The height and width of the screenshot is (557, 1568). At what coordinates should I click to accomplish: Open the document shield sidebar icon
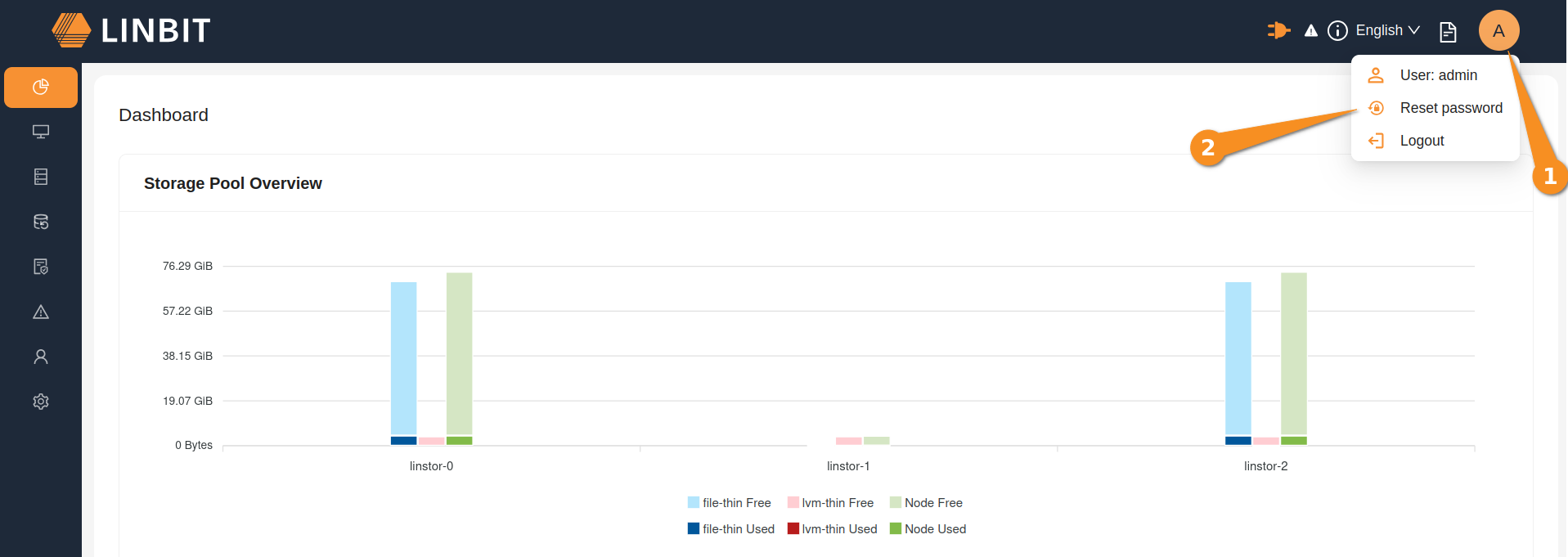[41, 267]
